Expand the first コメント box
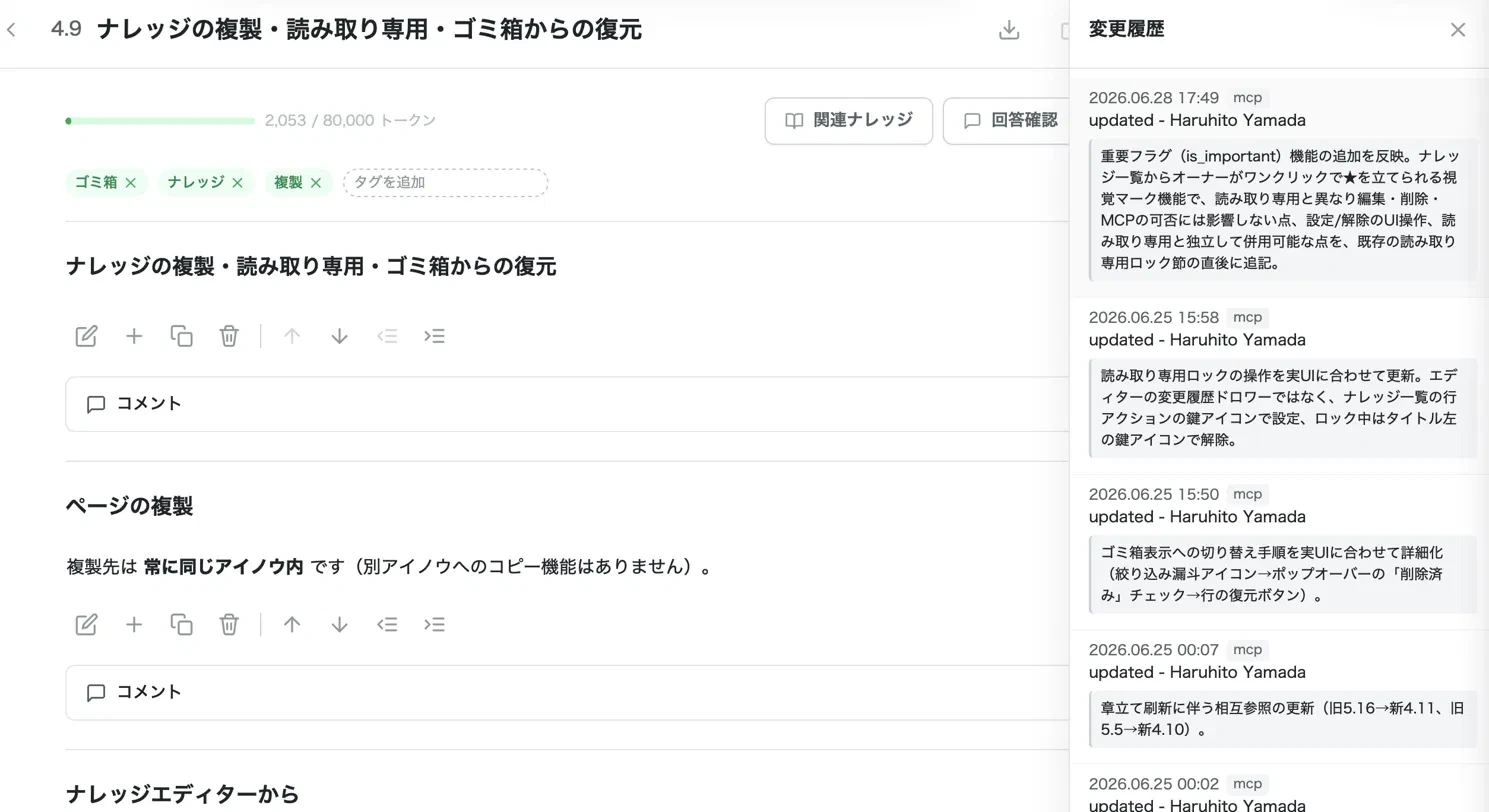1489x812 pixels. click(567, 404)
